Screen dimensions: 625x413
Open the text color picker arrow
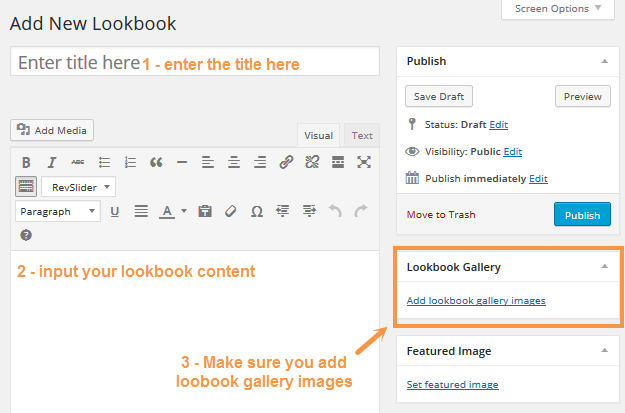pos(184,211)
